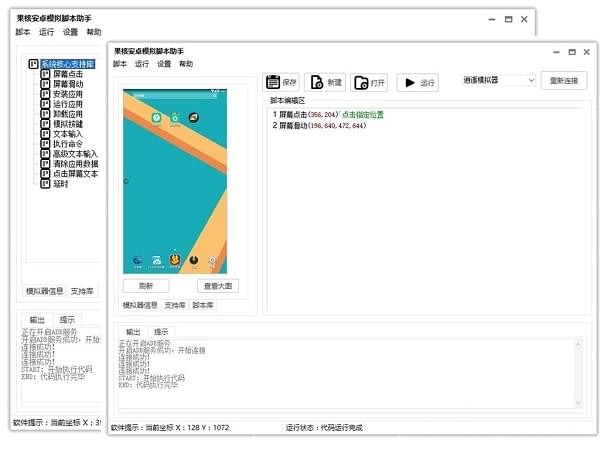Switch to the 提示 tab in the back window

point(67,320)
